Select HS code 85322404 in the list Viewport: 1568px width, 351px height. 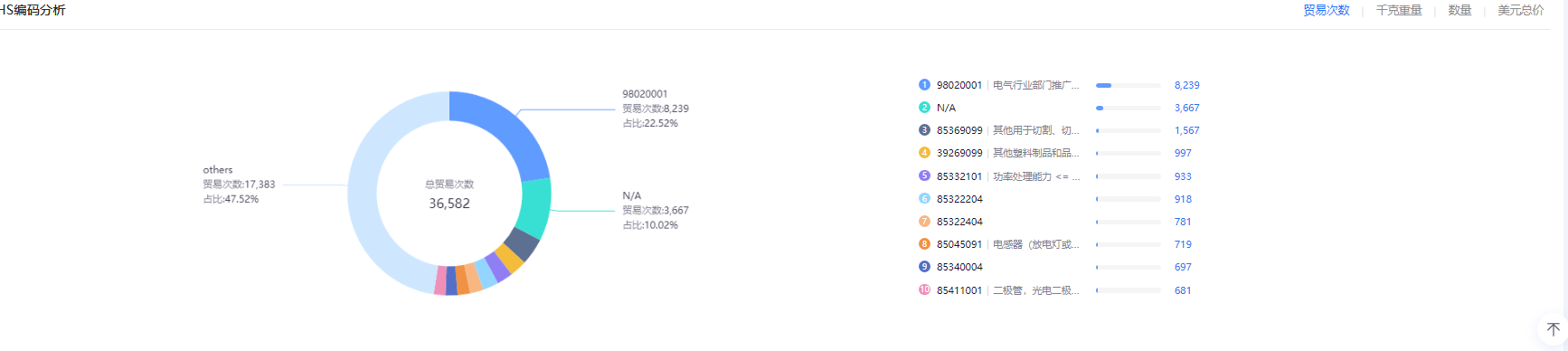click(x=959, y=222)
